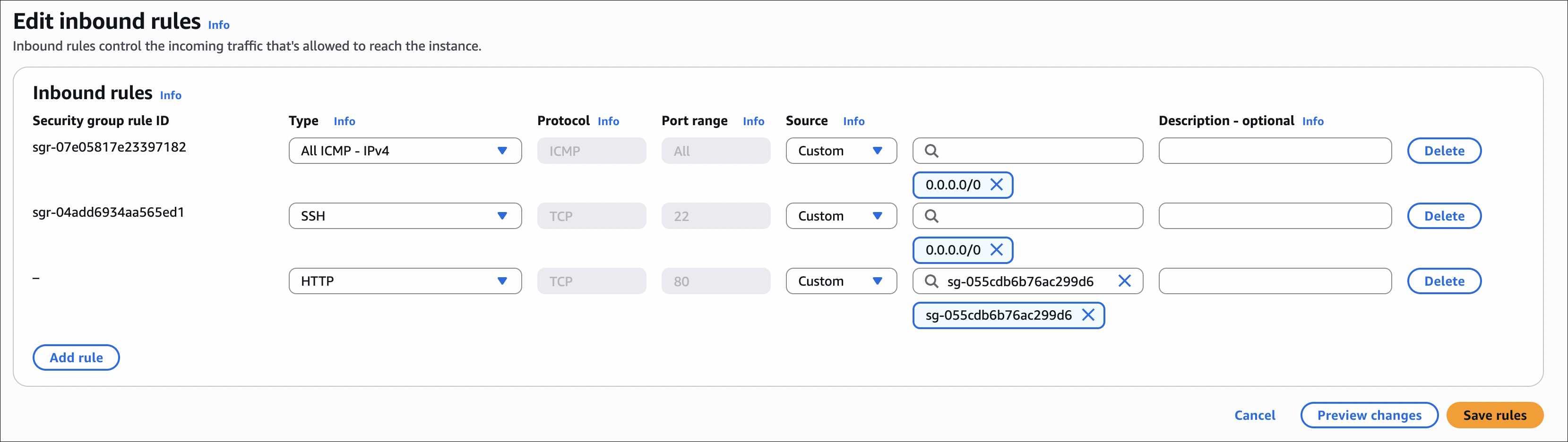Screen dimensions: 1568x442
Task: Open Info link next to Port range
Action: 753,121
